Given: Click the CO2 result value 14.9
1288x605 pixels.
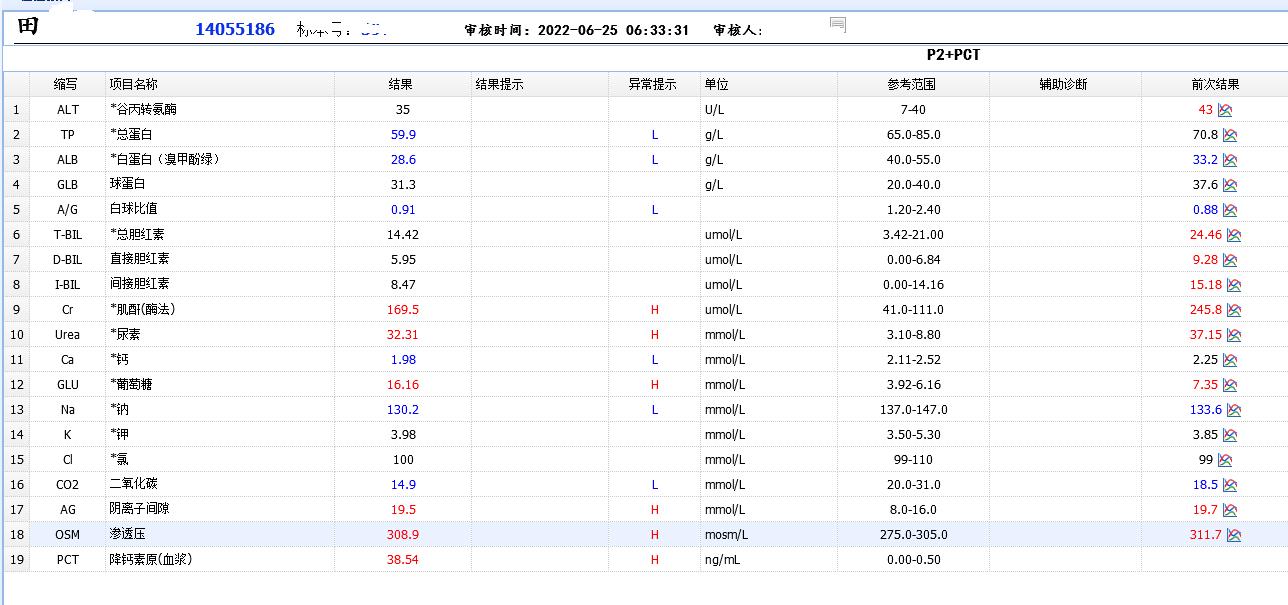Looking at the screenshot, I should 403,485.
